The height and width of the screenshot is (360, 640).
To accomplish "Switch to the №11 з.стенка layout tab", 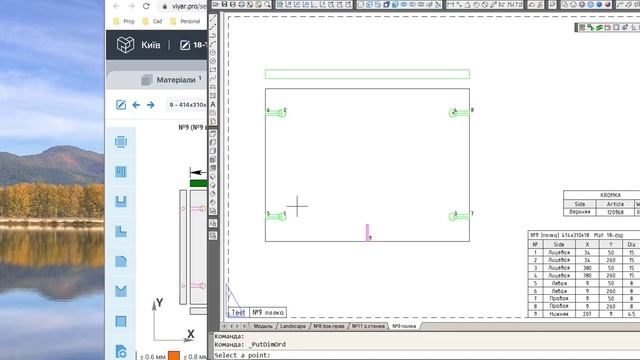I will [x=368, y=326].
